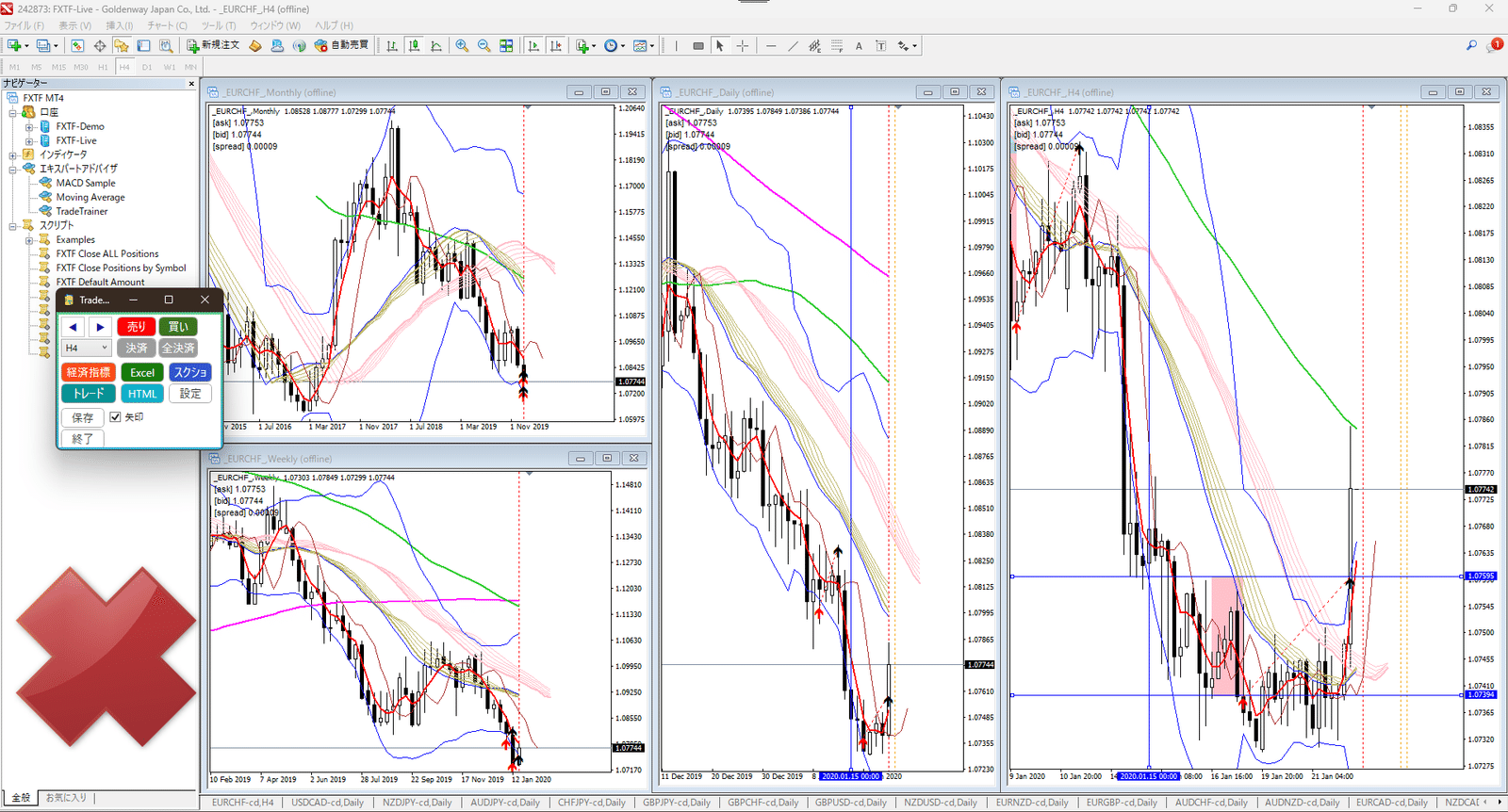The height and width of the screenshot is (812, 1508).
Task: Toggle Navigator star-folder toolbar icon
Action: [122, 45]
